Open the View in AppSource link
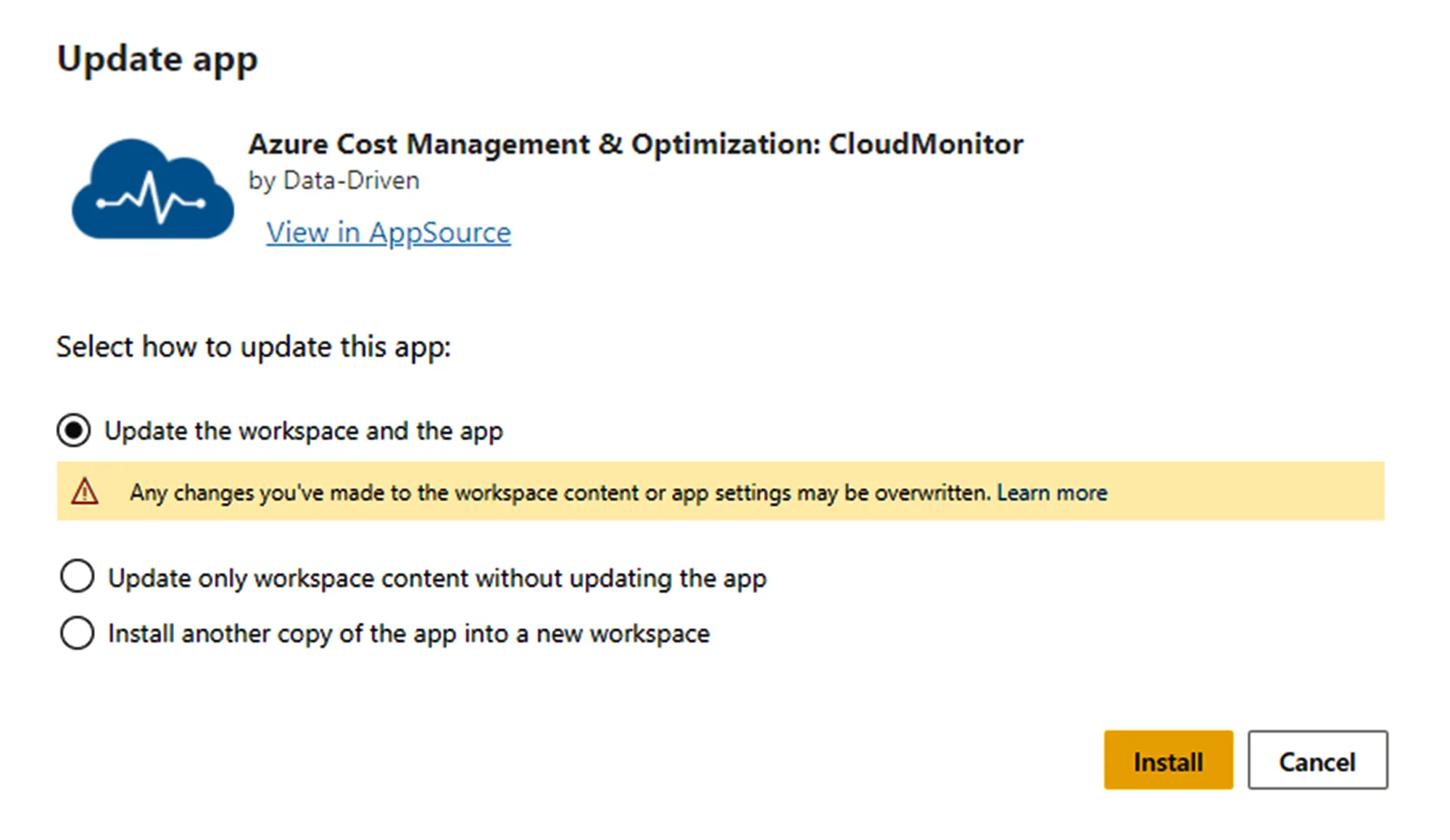The image size is (1450, 840). coord(389,233)
